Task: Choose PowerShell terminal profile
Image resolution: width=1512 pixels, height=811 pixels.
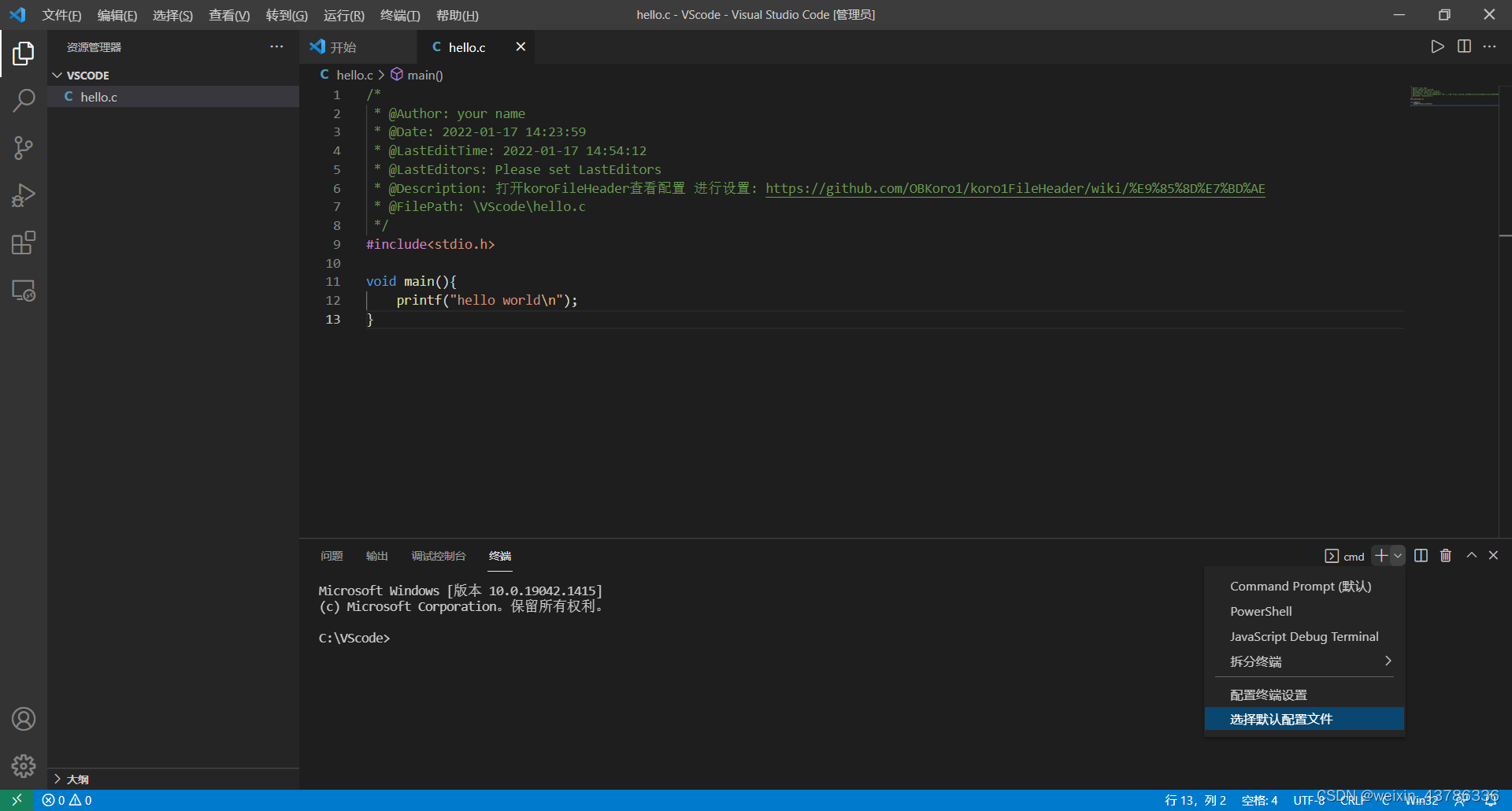Action: point(1304,612)
